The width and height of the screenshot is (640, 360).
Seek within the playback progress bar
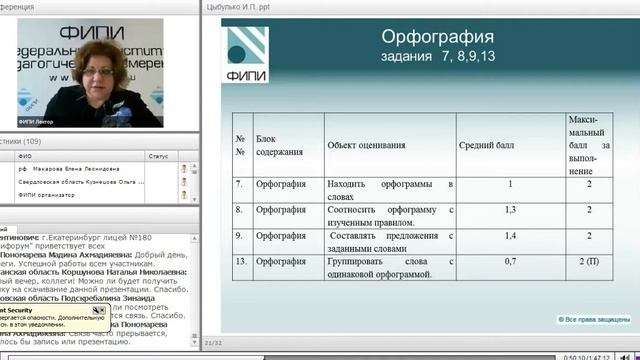(282, 358)
